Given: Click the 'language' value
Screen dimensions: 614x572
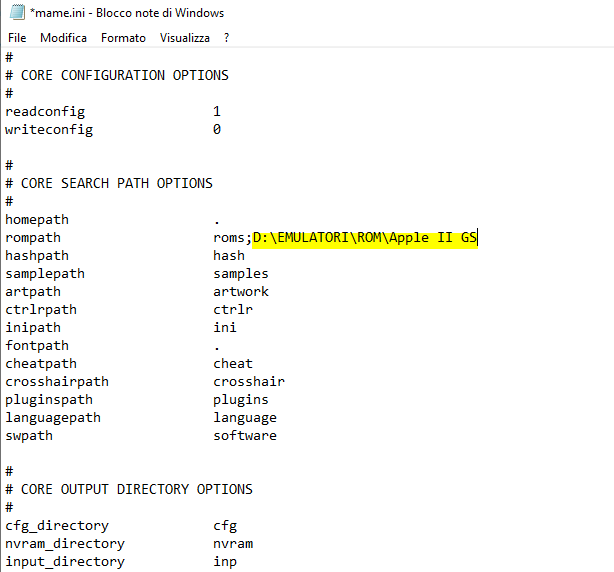Looking at the screenshot, I should [x=245, y=418].
